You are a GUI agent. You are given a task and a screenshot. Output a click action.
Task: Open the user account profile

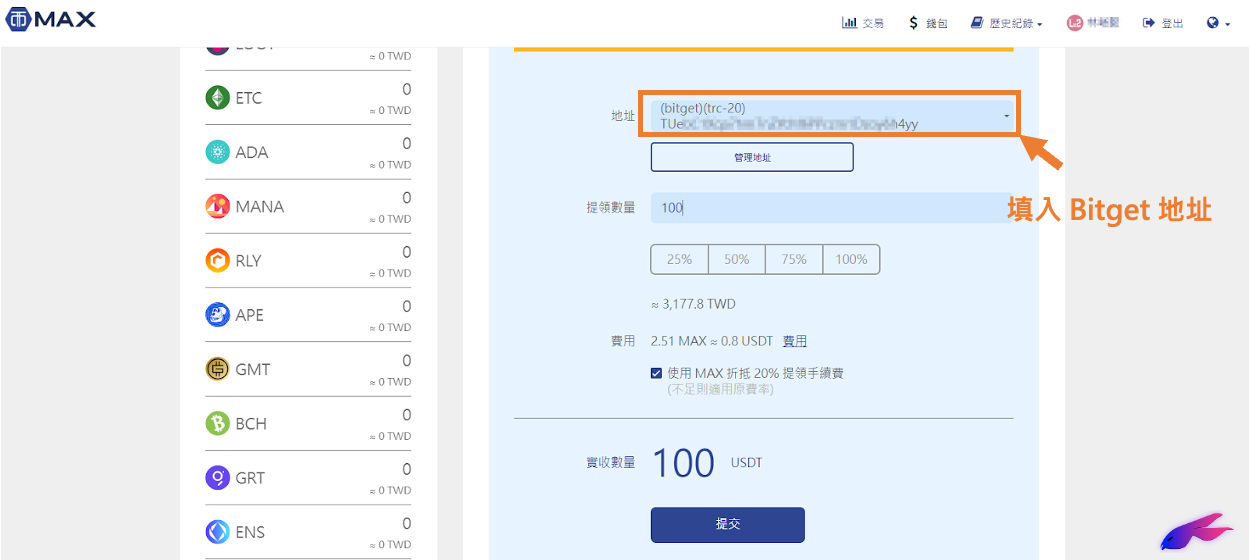click(x=1093, y=22)
